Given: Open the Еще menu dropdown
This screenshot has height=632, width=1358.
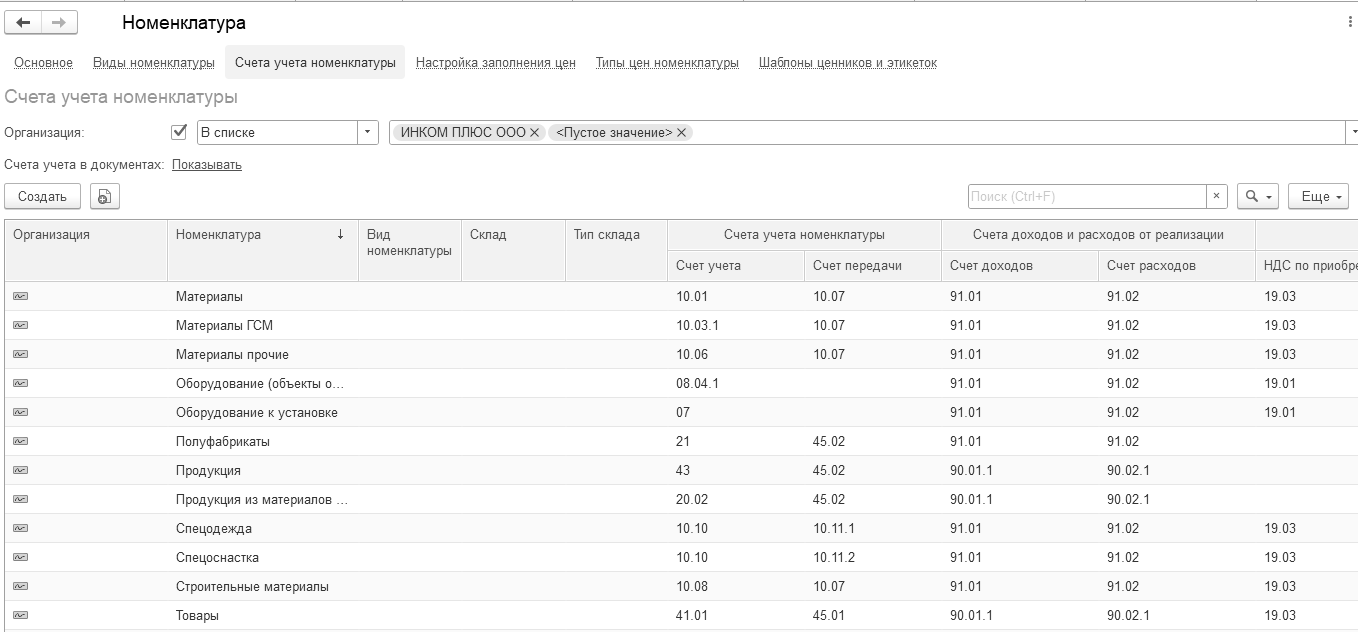Looking at the screenshot, I should (x=1318, y=197).
